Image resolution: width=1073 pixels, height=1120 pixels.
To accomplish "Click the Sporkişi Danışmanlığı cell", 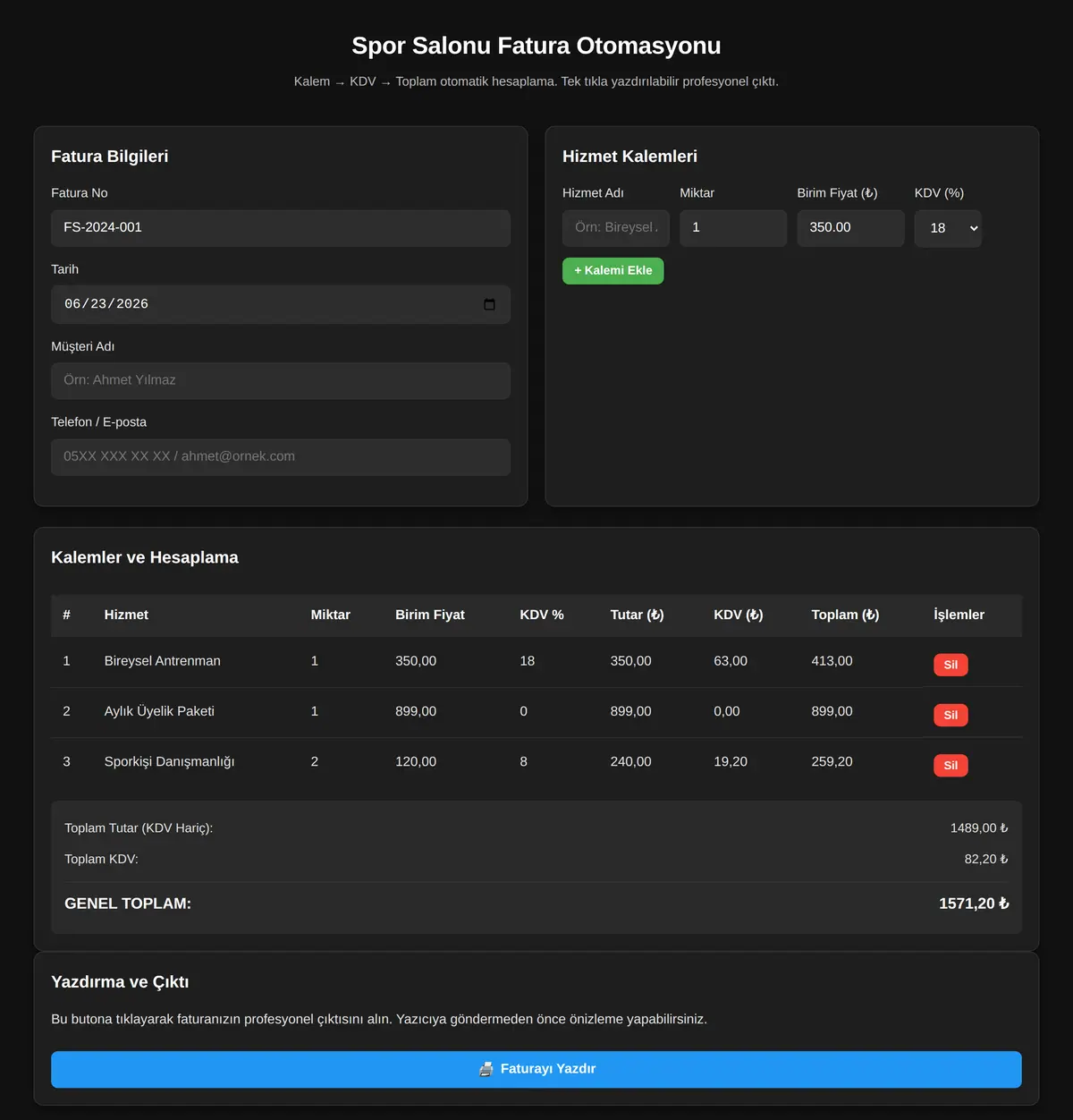I will coord(169,762).
